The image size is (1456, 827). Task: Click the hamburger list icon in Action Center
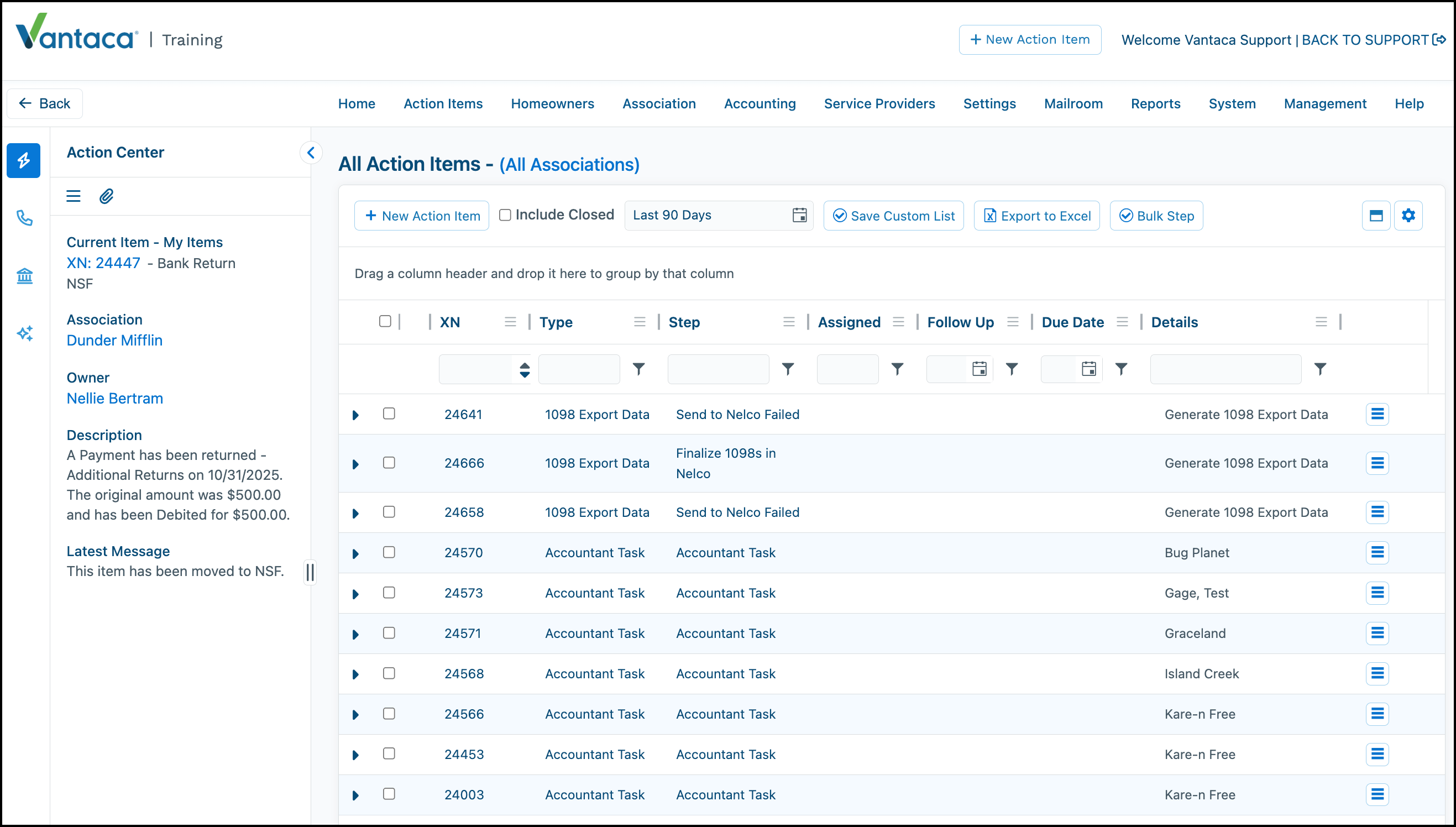pyautogui.click(x=74, y=197)
